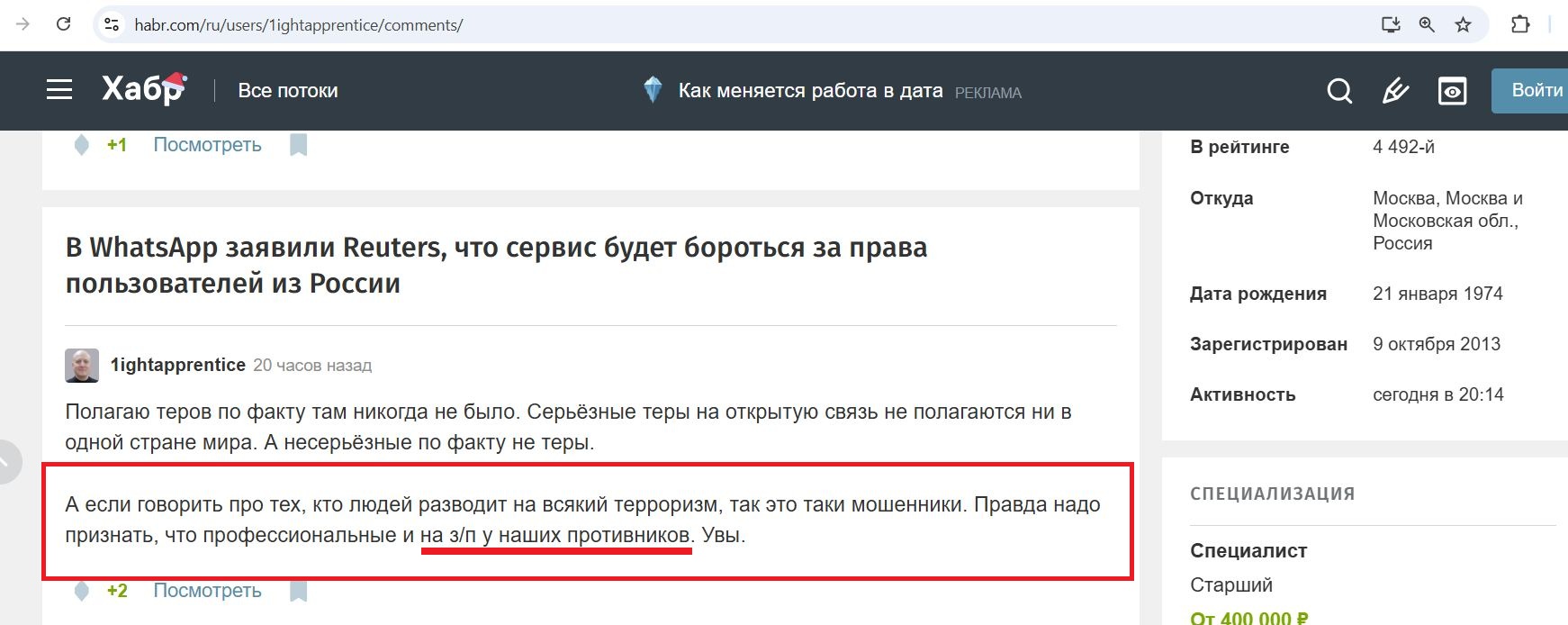Click the 21 января 1974 birth date
Viewport: 1568px width, 625px height.
(x=1437, y=294)
